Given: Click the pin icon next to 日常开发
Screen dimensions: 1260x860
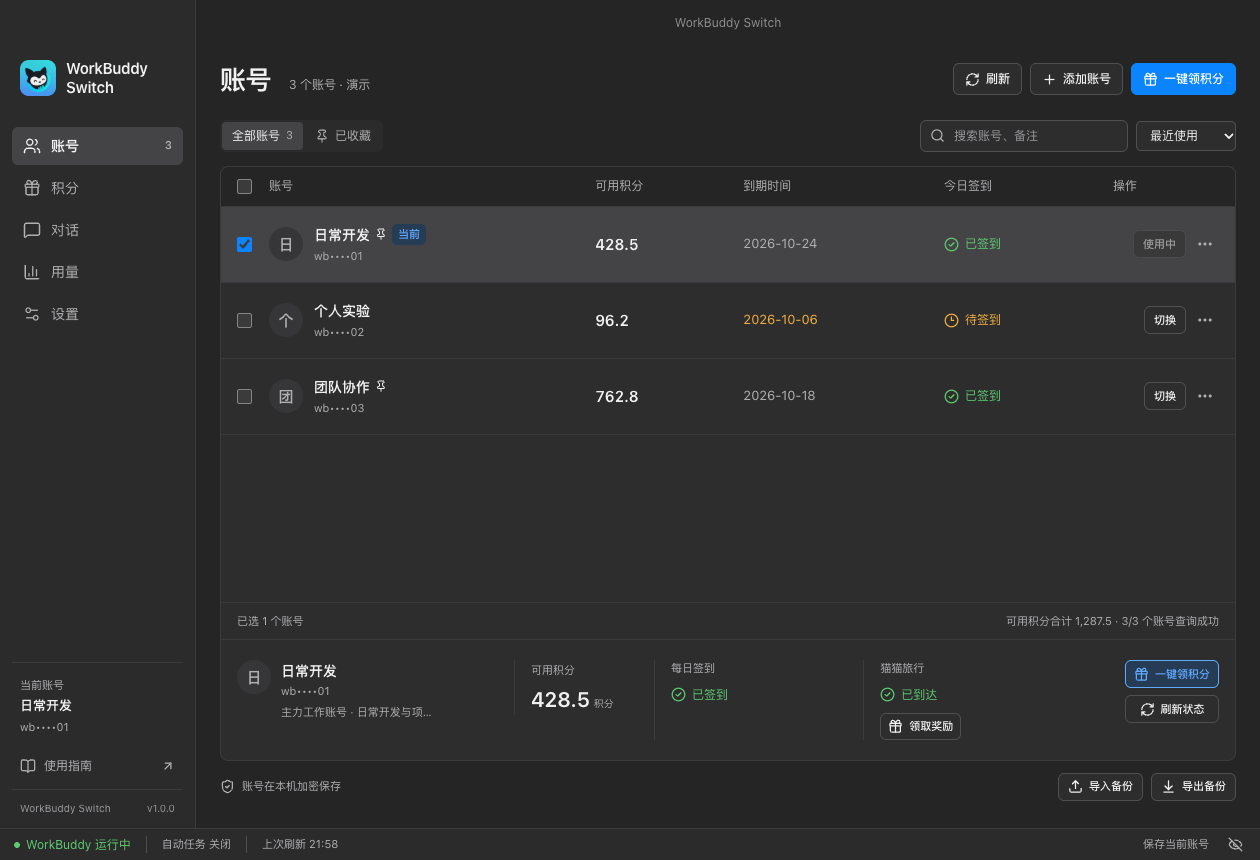Looking at the screenshot, I should [380, 235].
